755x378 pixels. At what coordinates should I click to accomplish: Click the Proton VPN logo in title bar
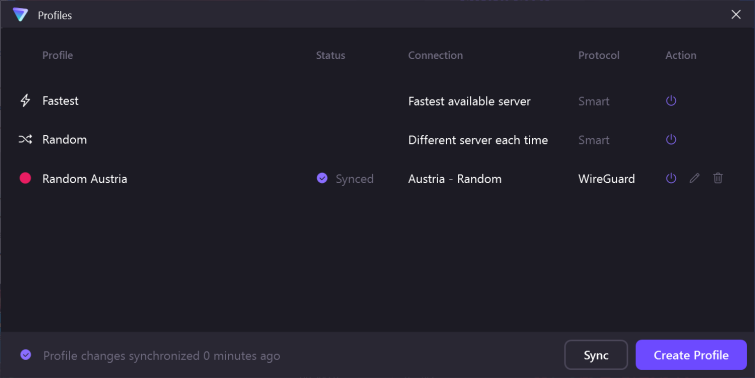click(20, 15)
